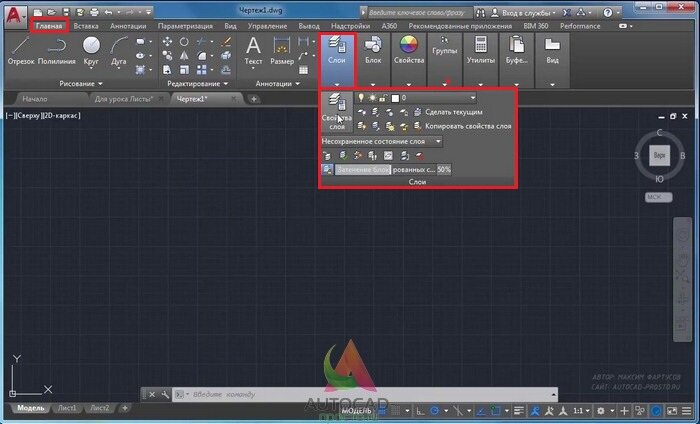Click the Help question mark icon

608,12
